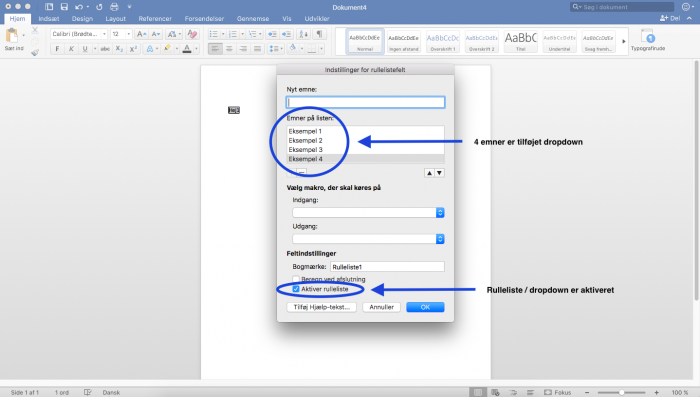
Task: Move item down with the down arrow
Action: [439, 173]
